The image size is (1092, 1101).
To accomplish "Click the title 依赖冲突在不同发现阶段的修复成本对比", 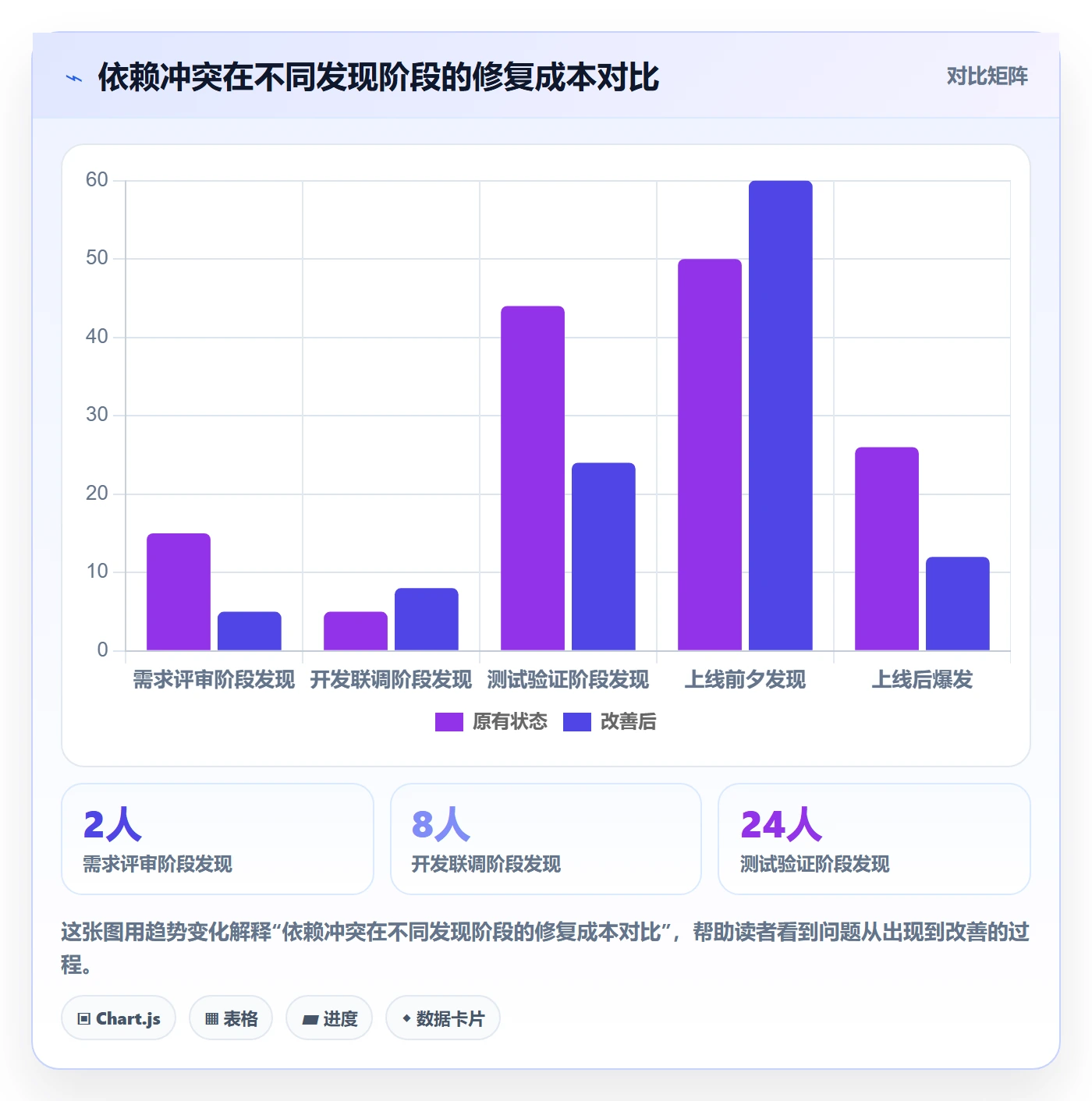I will pyautogui.click(x=378, y=78).
